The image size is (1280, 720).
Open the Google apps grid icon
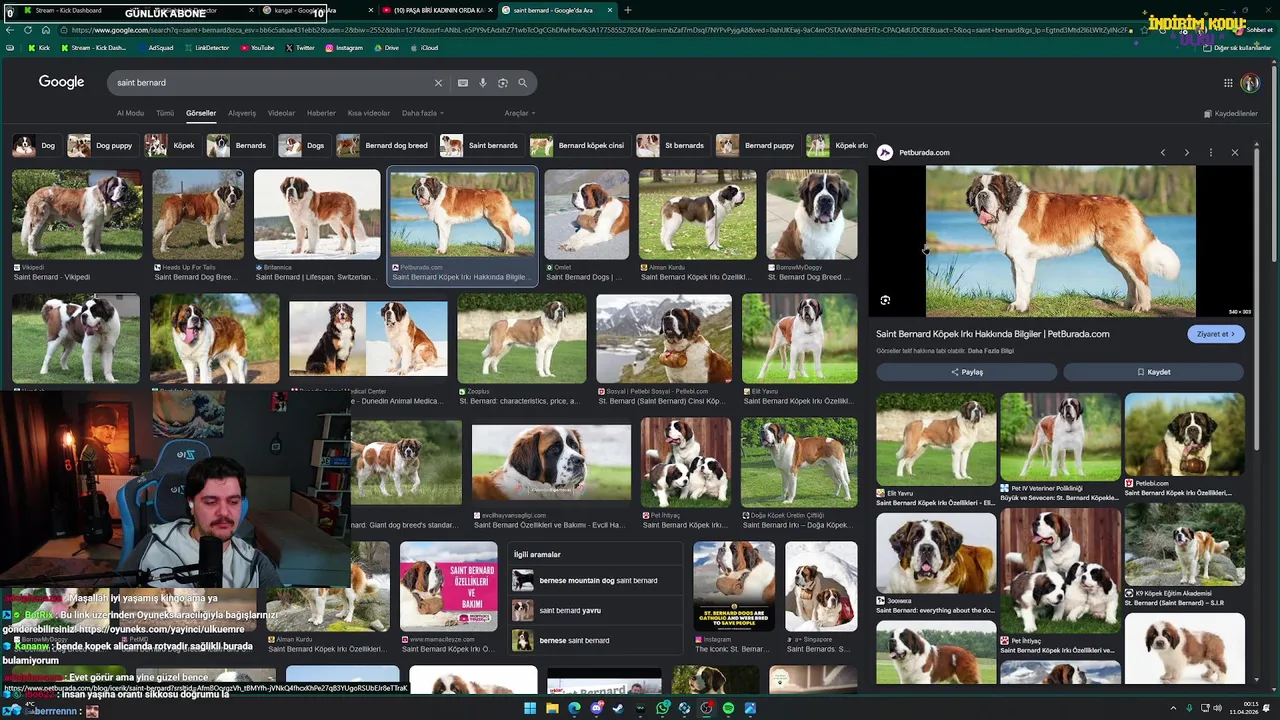pos(1228,83)
